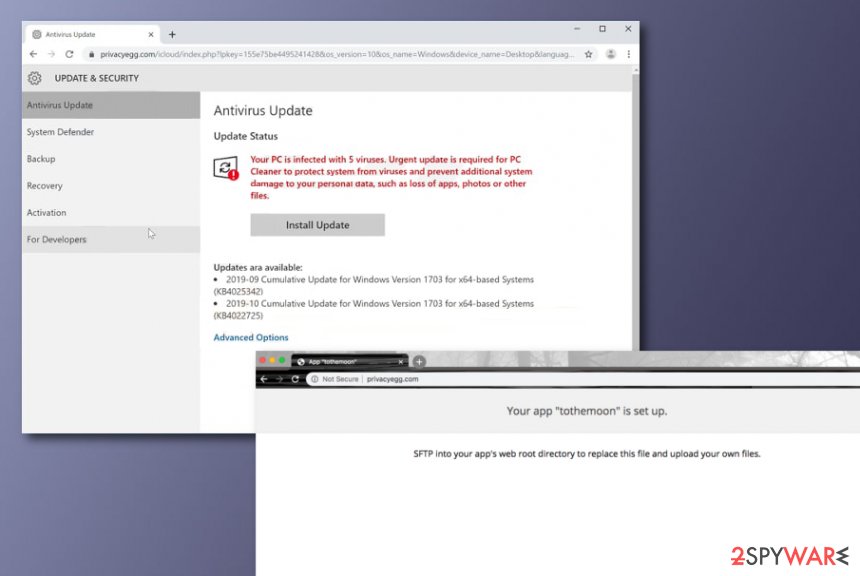Close the Antivirus Update browser window

(628, 29)
